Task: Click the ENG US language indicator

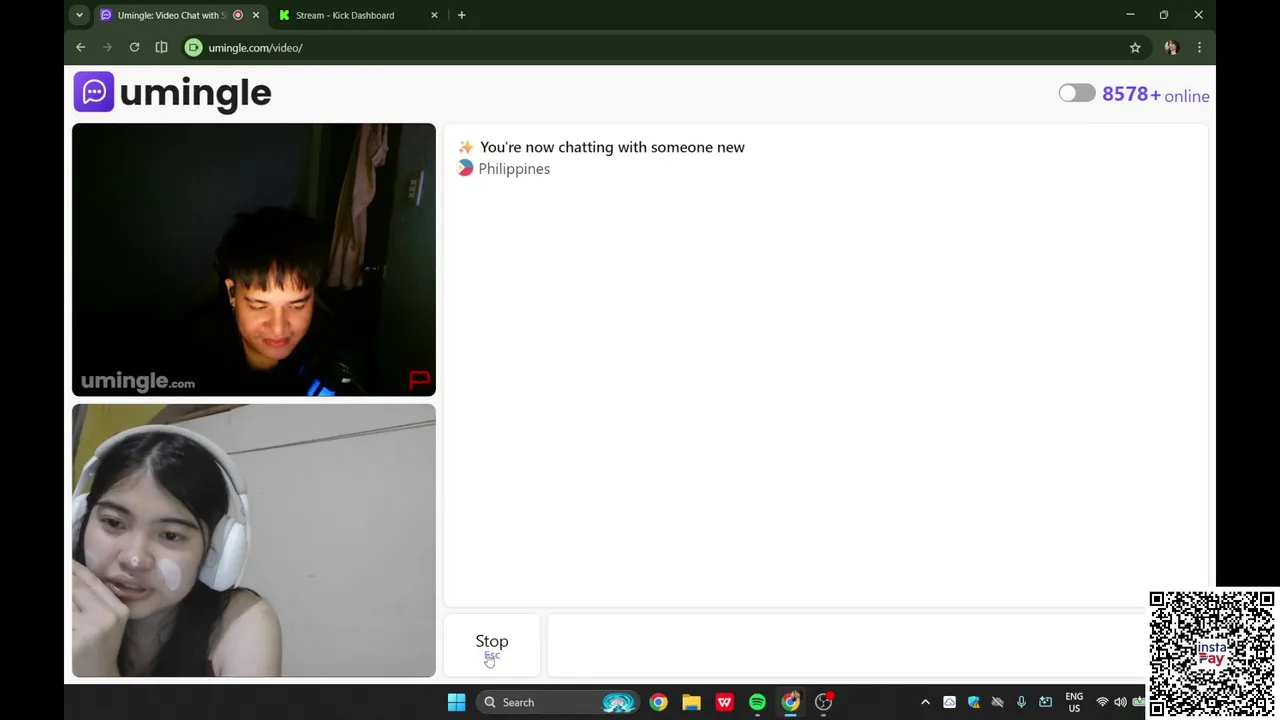Action: tap(1074, 702)
